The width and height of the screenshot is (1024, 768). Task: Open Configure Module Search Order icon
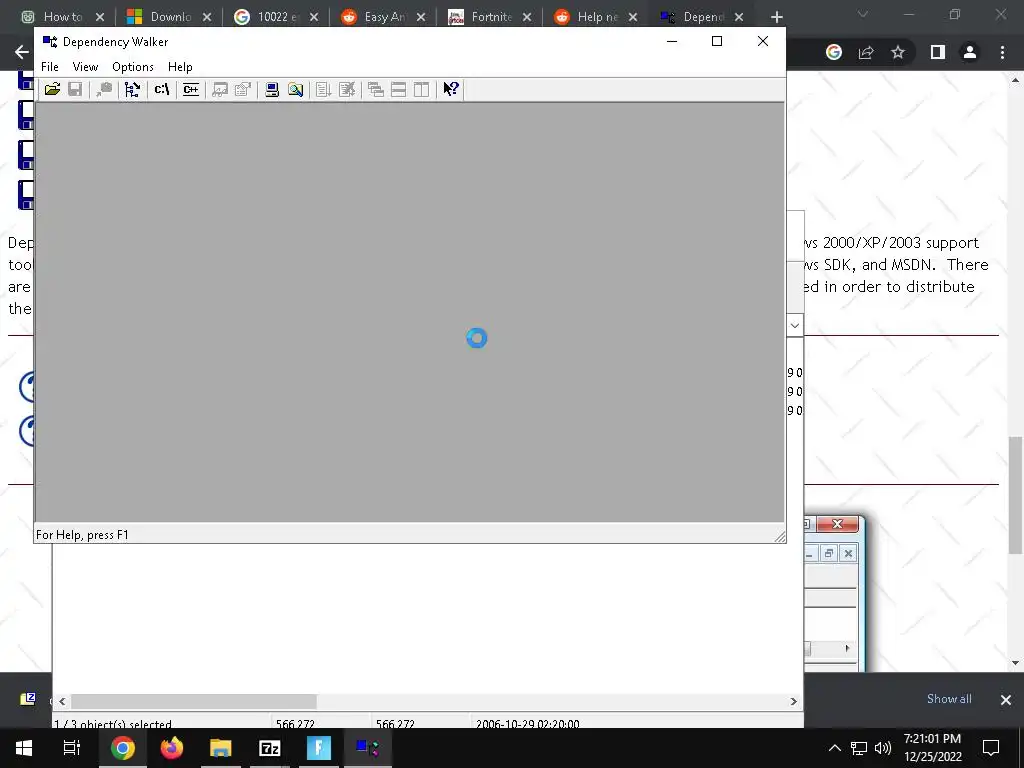point(295,89)
